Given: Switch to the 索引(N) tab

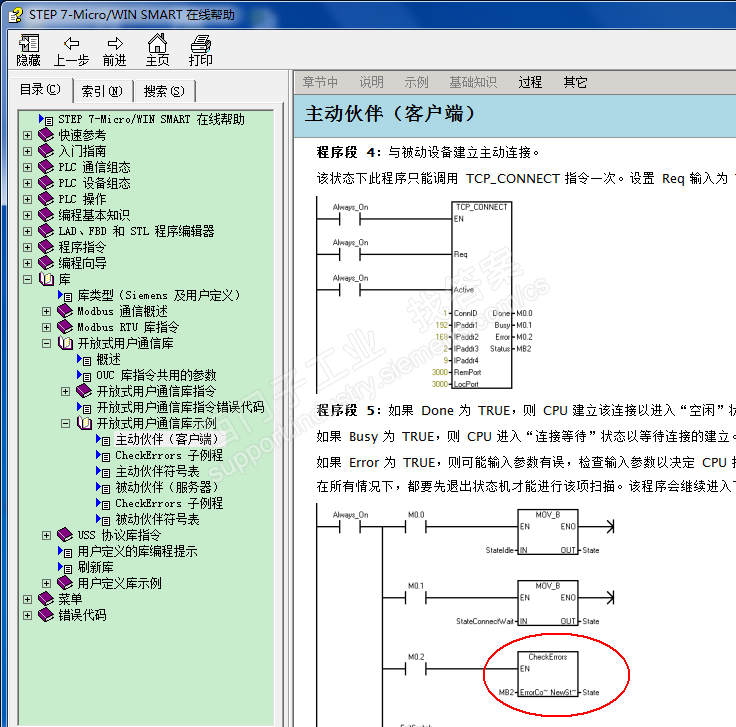Looking at the screenshot, I should [x=102, y=91].
